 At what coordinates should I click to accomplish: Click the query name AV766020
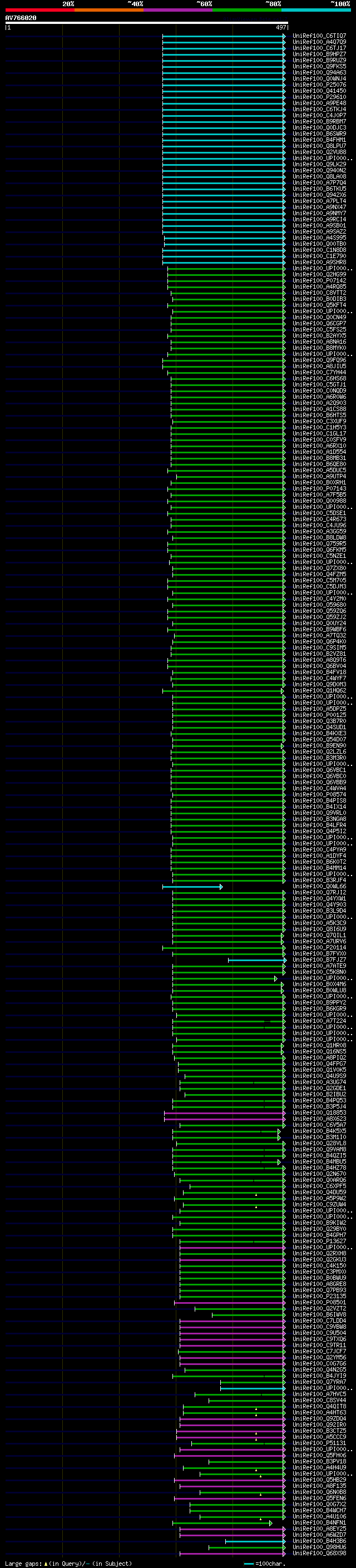(21, 18)
